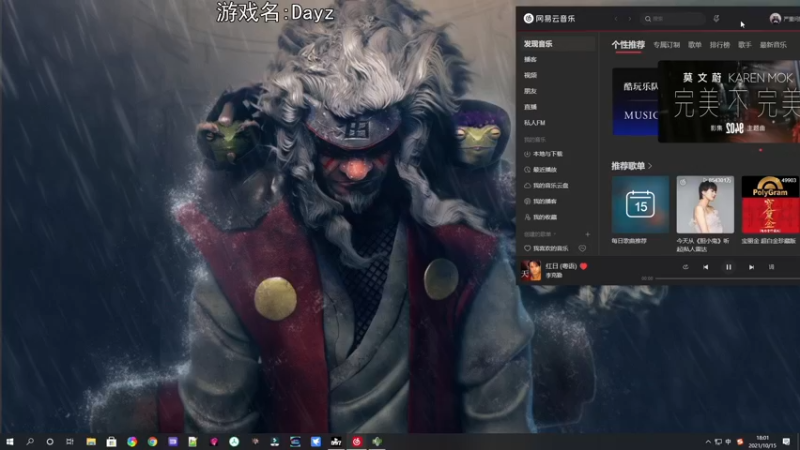Image resolution: width=800 pixels, height=450 pixels.
Task: Open the PolyGram red cover playlist
Action: [x=770, y=205]
